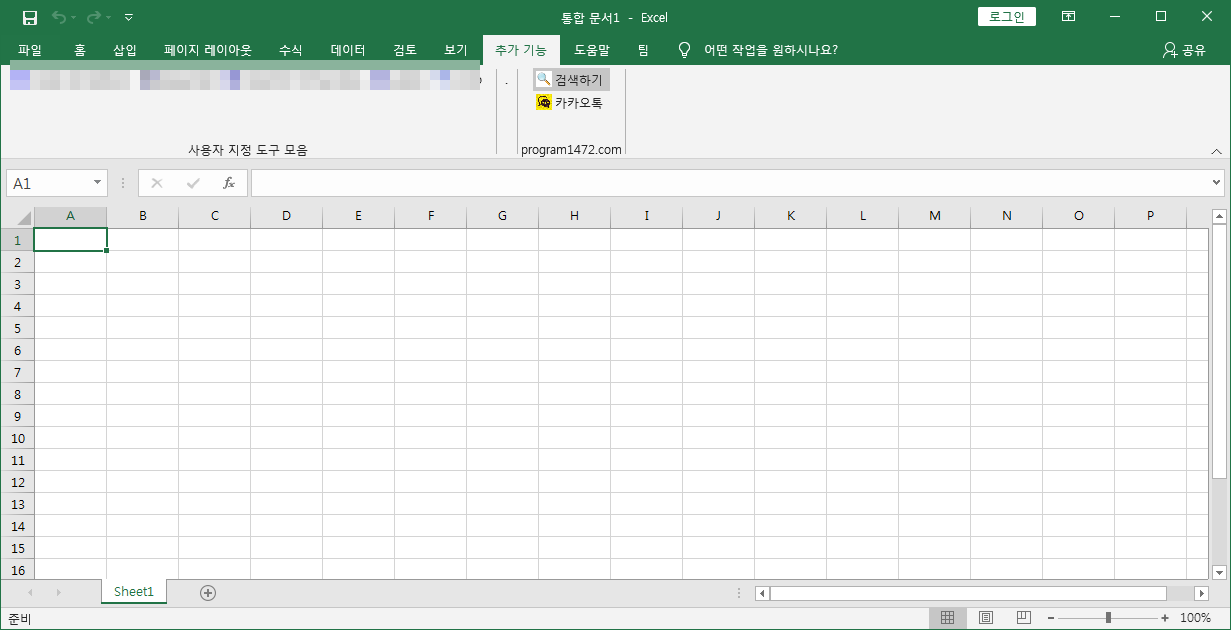1231x630 pixels.
Task: Add a new sheet with plus icon
Action: (x=208, y=592)
